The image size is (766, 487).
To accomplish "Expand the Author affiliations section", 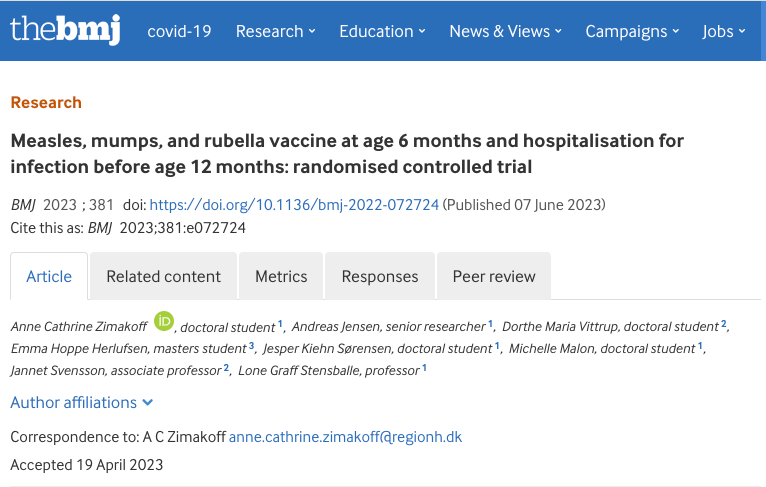I will click(x=82, y=402).
